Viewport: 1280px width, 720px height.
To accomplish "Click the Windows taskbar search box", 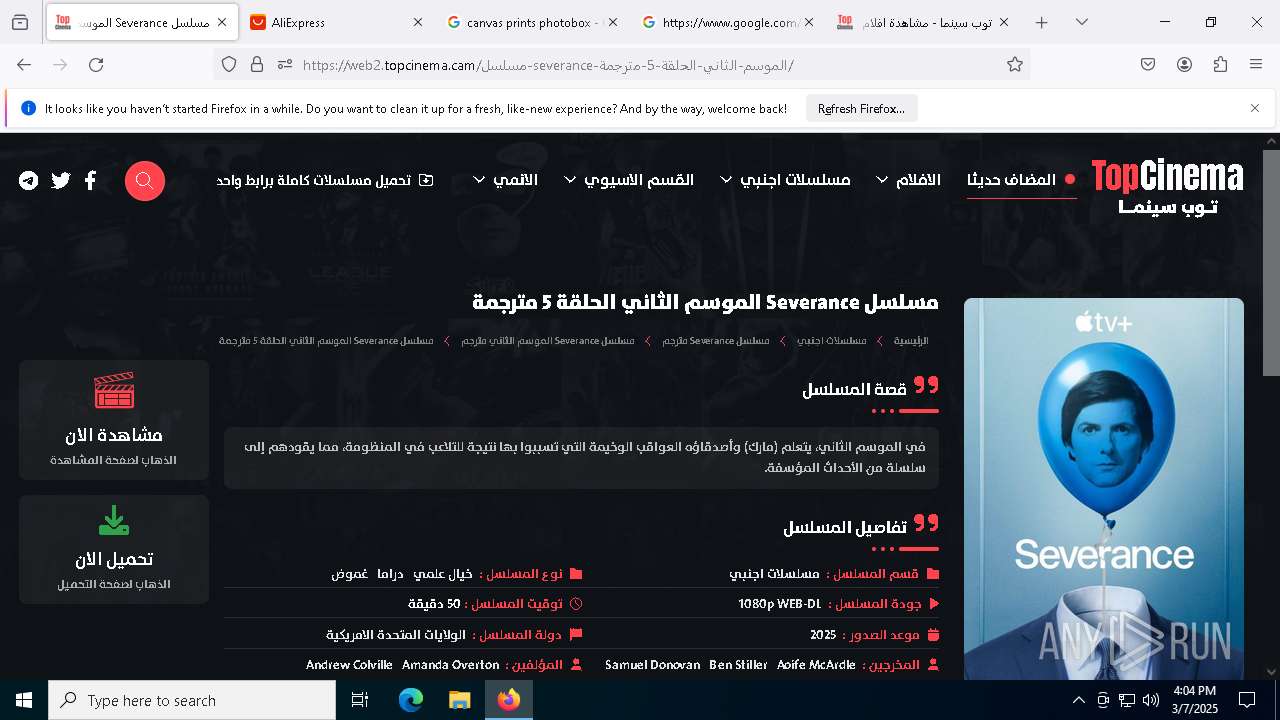I will tap(192, 700).
